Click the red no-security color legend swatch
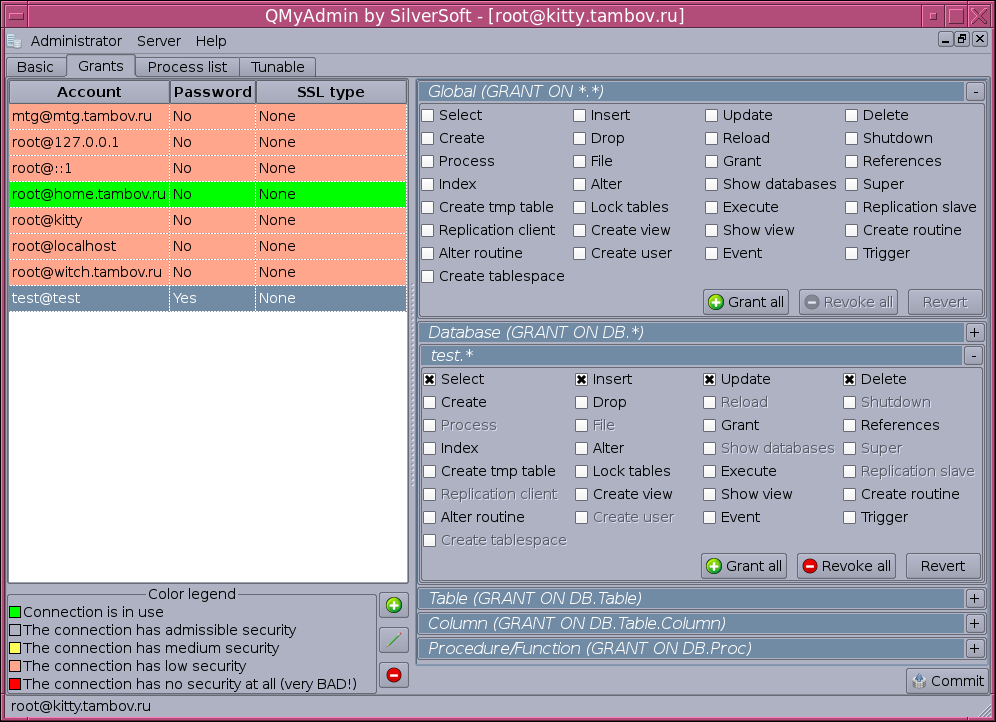 [x=15, y=684]
